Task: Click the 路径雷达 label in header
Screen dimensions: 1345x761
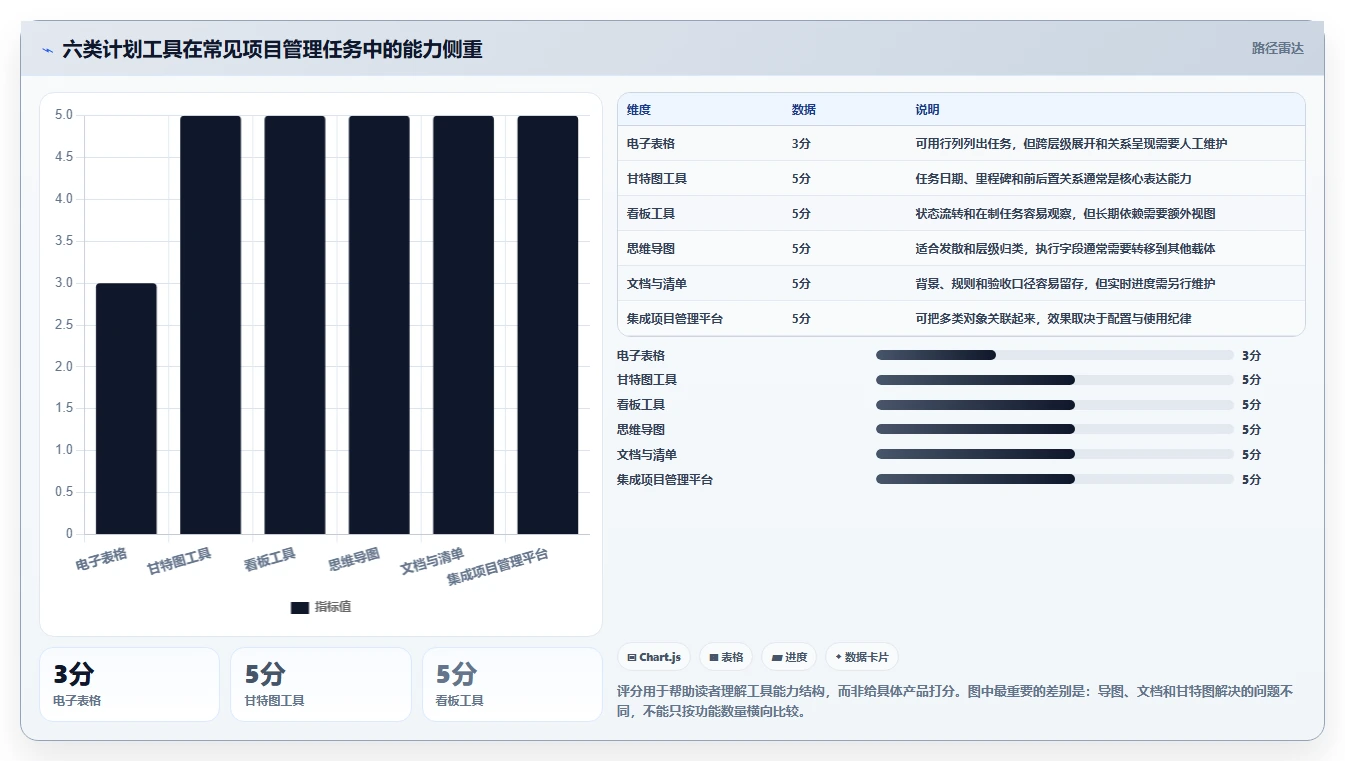Action: pos(1277,48)
